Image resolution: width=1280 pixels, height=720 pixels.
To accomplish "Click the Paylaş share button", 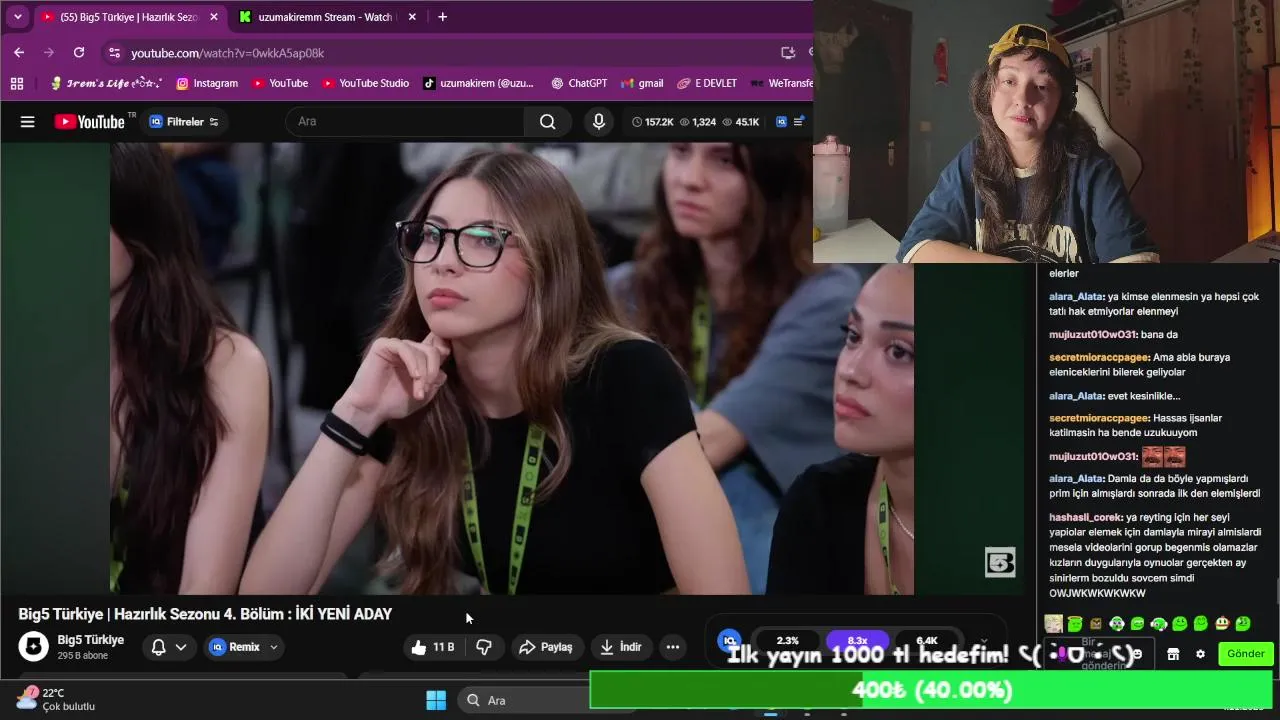I will point(546,647).
